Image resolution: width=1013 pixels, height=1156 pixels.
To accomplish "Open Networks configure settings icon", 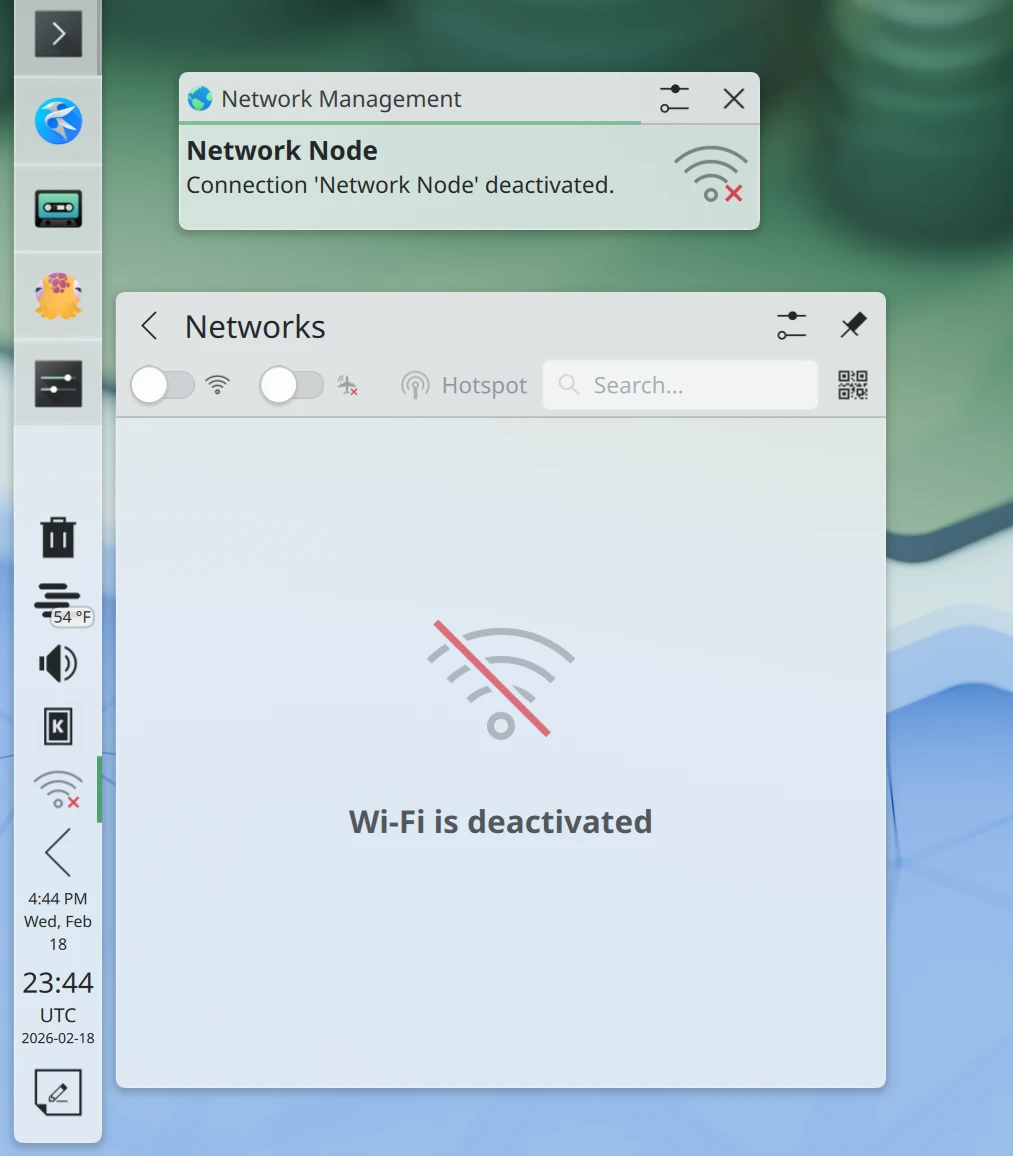I will tap(791, 326).
